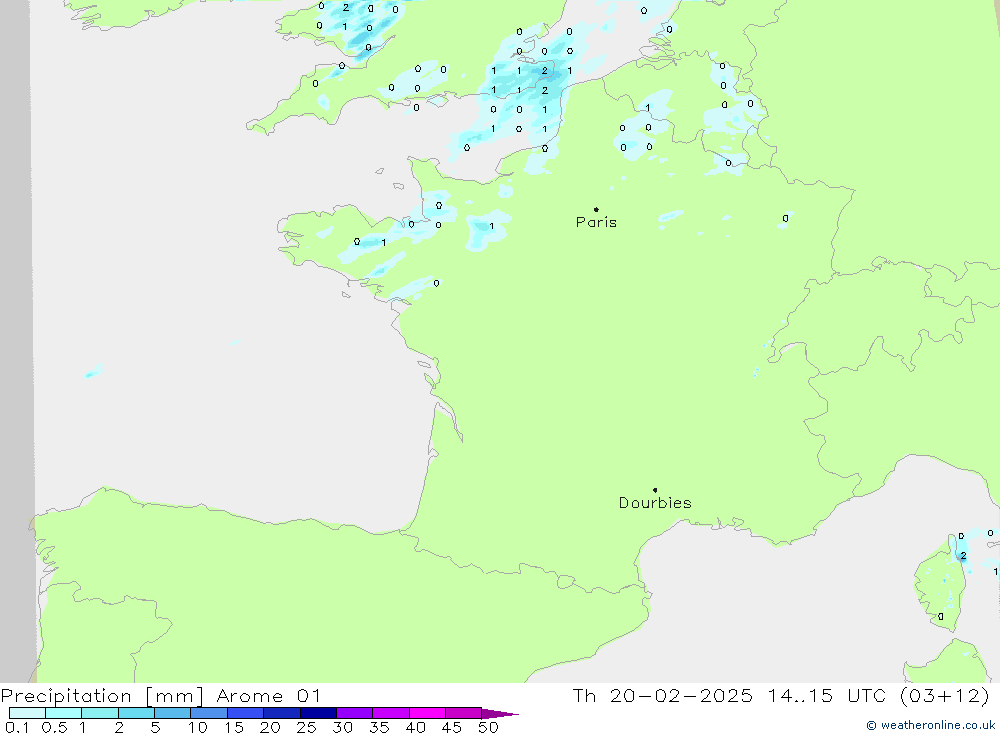Click the legend arrow tip beyond 50

pos(501,713)
